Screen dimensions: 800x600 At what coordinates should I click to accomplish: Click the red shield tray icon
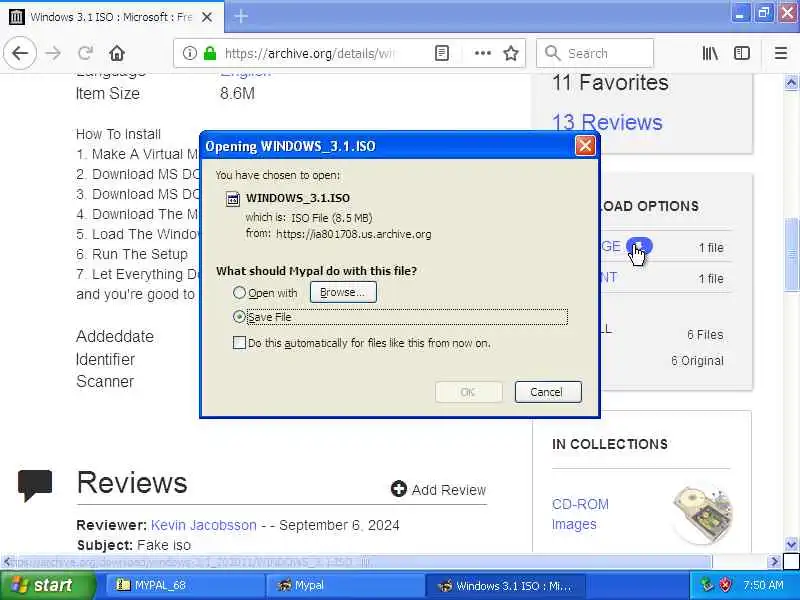(x=725, y=585)
